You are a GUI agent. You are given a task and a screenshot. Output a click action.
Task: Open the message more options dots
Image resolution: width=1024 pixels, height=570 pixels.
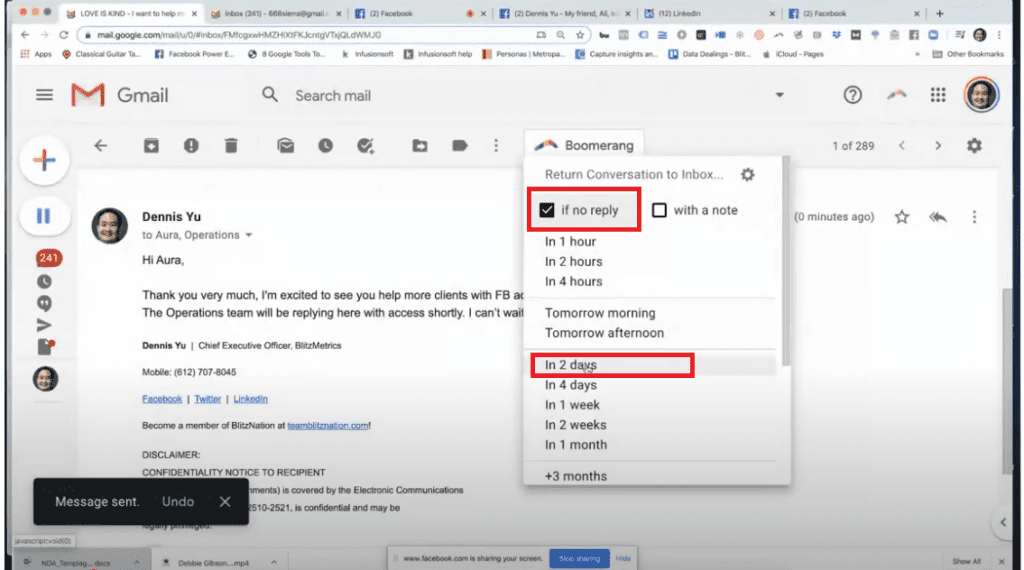tap(974, 217)
